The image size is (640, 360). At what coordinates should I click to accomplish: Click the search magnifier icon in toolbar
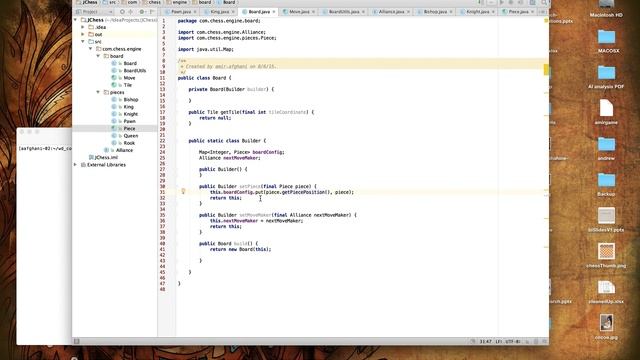click(544, 2)
